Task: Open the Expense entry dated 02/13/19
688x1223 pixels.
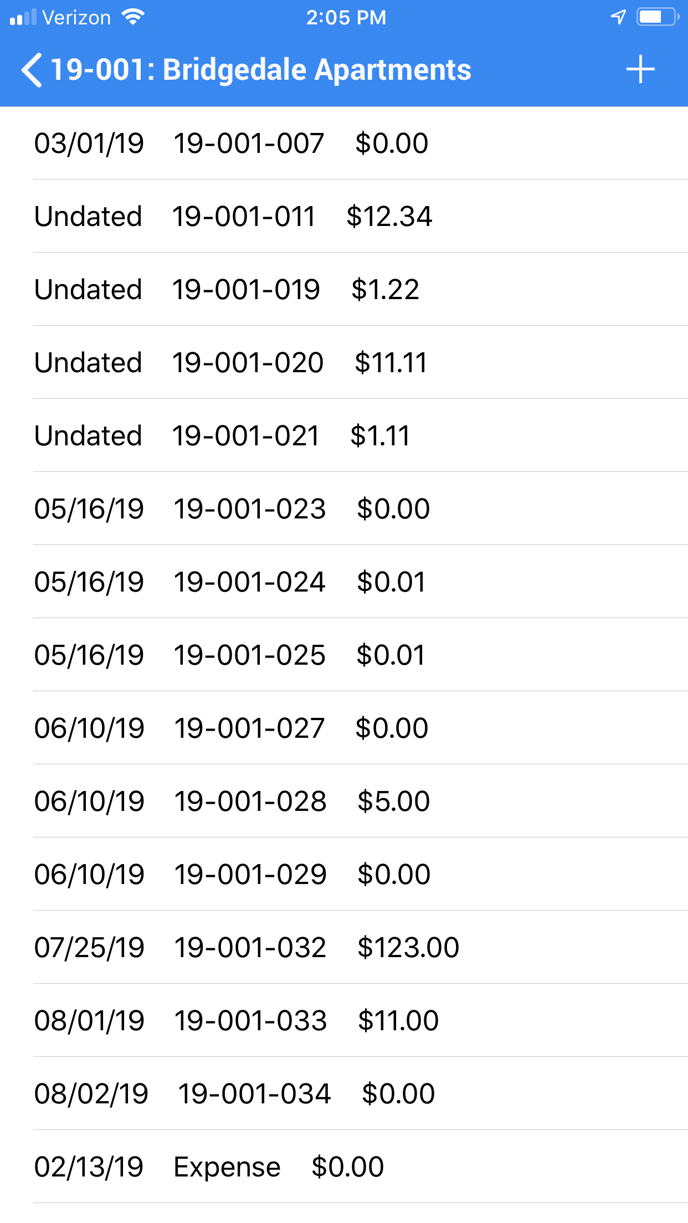Action: coord(344,1166)
